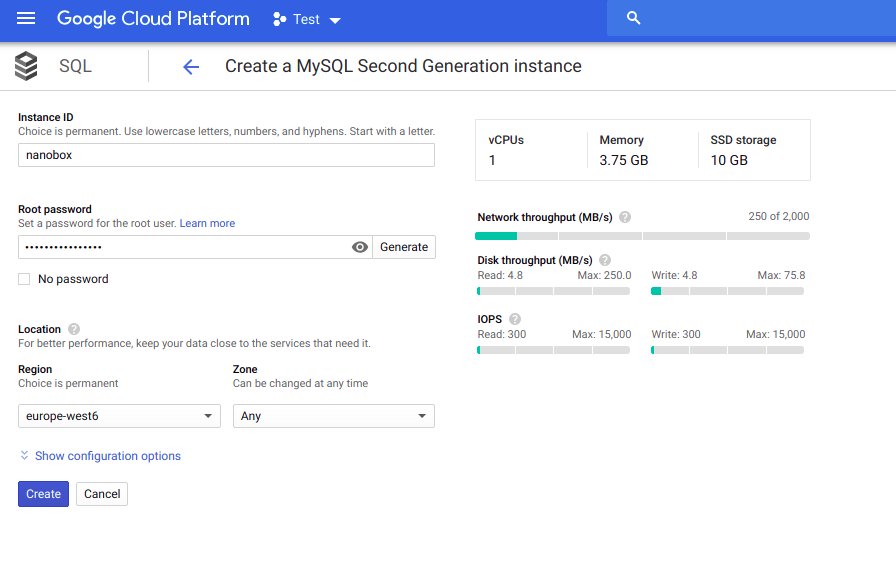Screen dimensions: 896x573
Task: Open the Region dropdown europe-west6
Action: pos(119,416)
